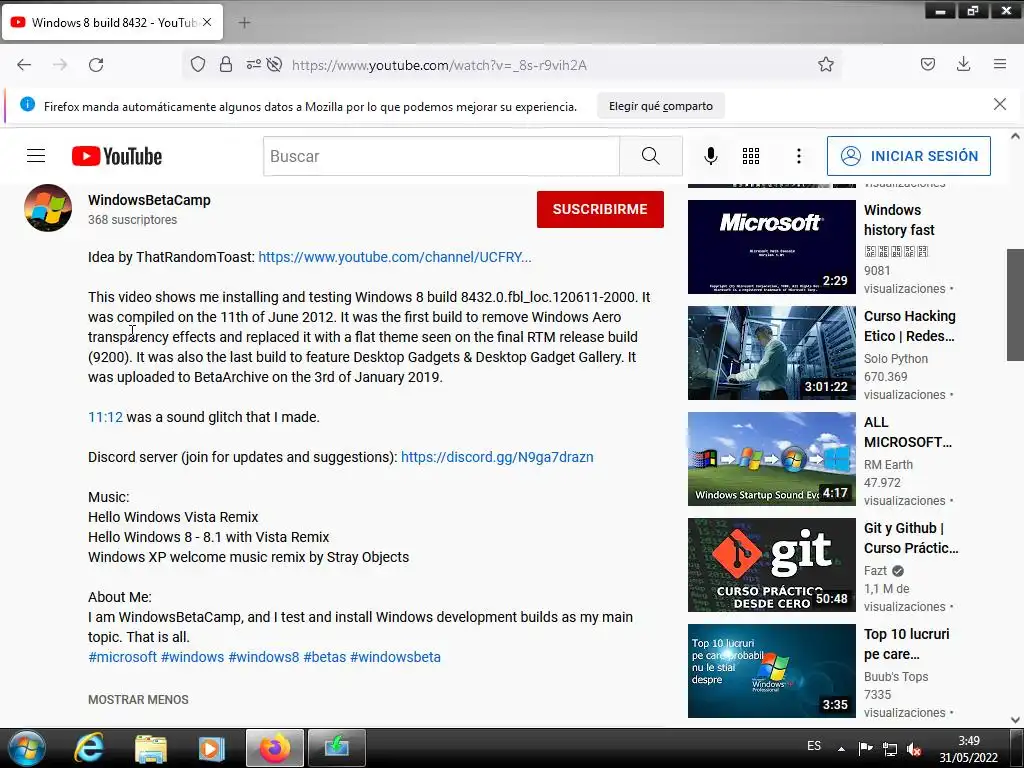1024x768 pixels.
Task: Open ALL MICROSOFT startup sound video thumbnail
Action: pos(771,458)
